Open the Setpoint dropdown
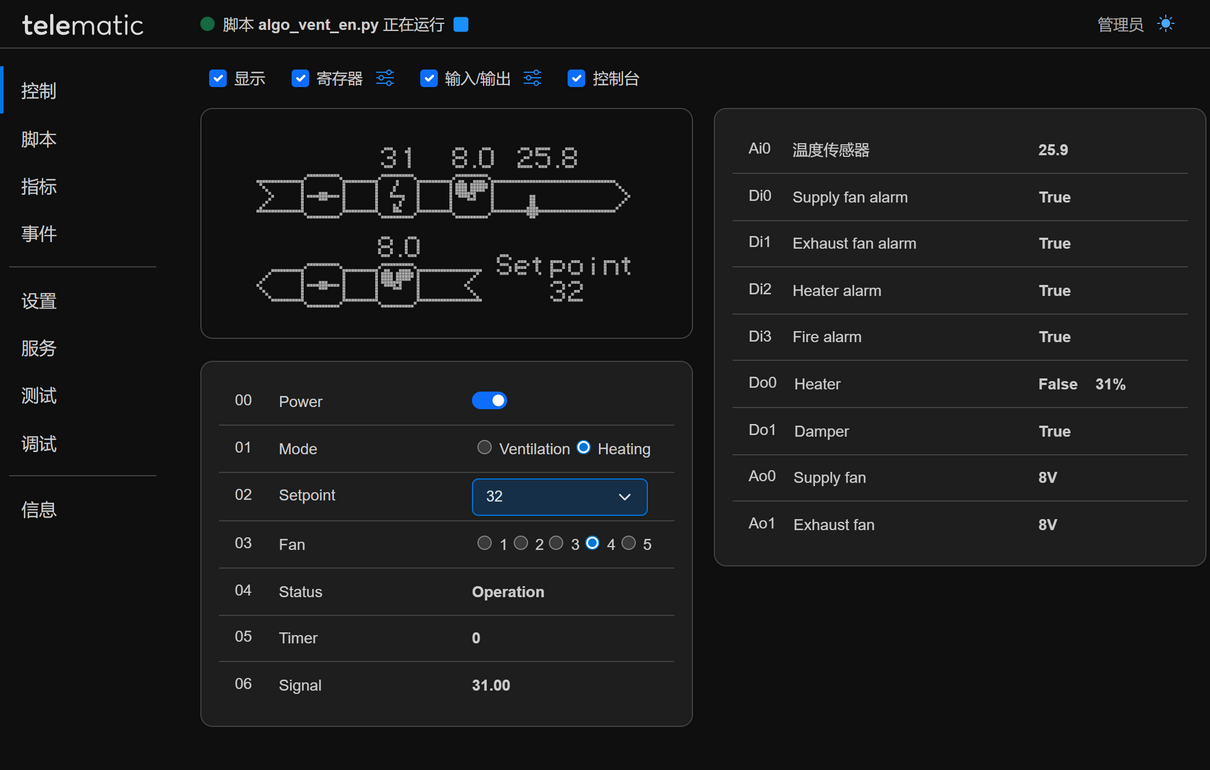1210x770 pixels. [x=559, y=497]
